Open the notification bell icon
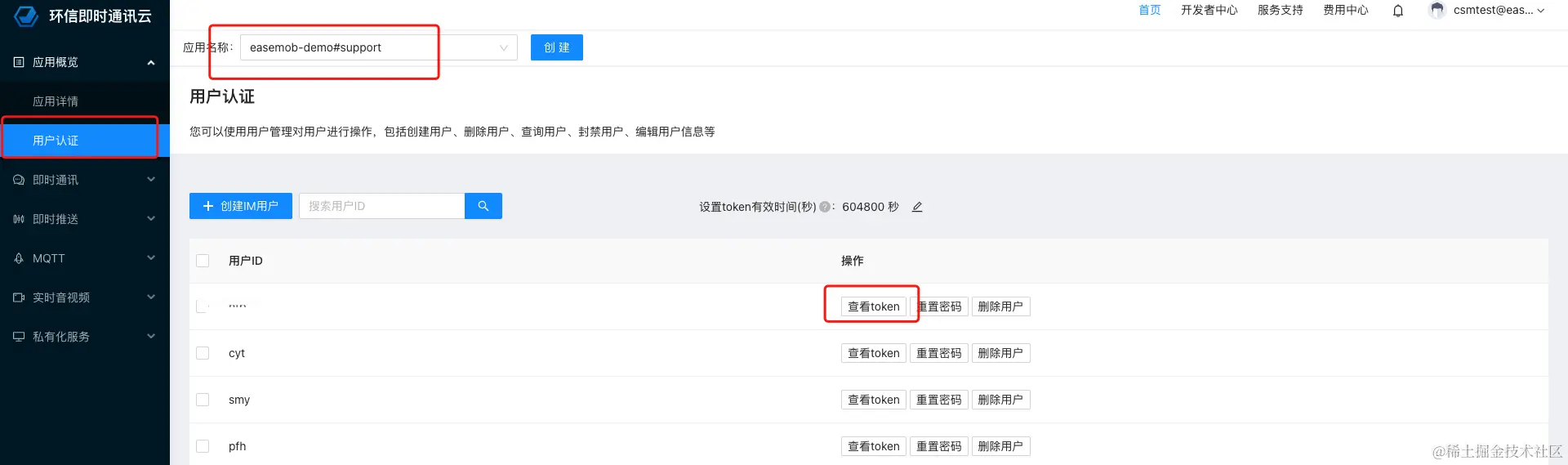Screen dimensions: 1568x465 tap(1398, 11)
